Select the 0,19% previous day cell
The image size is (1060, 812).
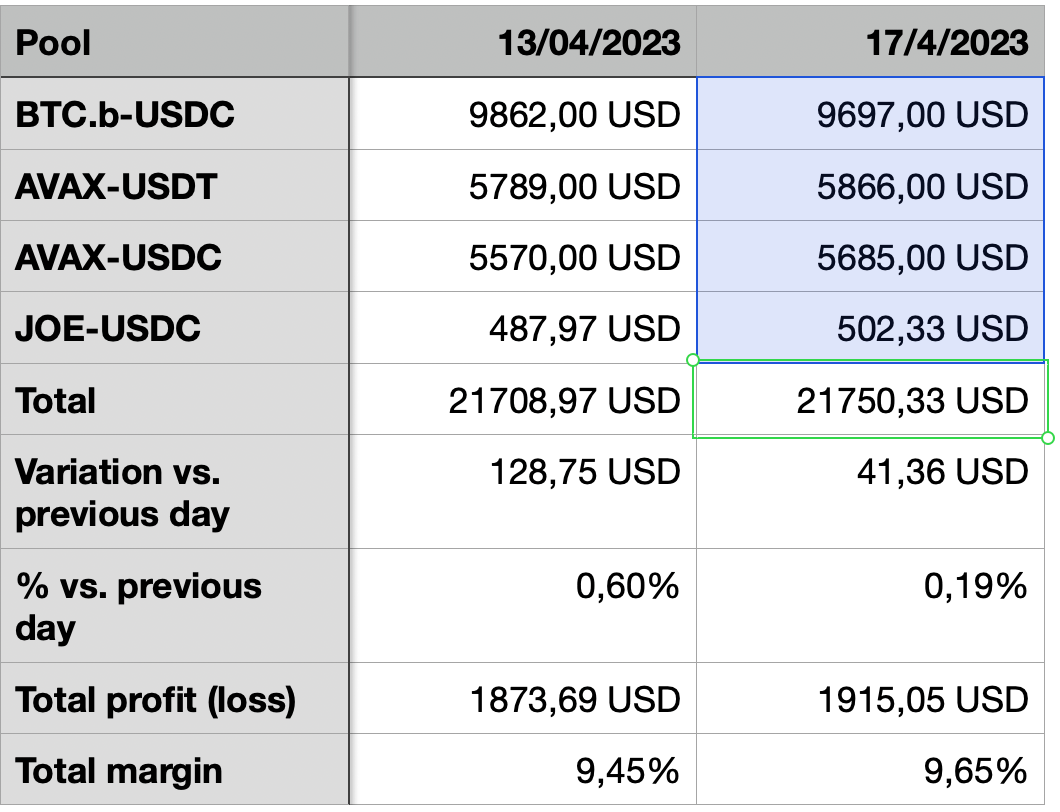(870, 606)
